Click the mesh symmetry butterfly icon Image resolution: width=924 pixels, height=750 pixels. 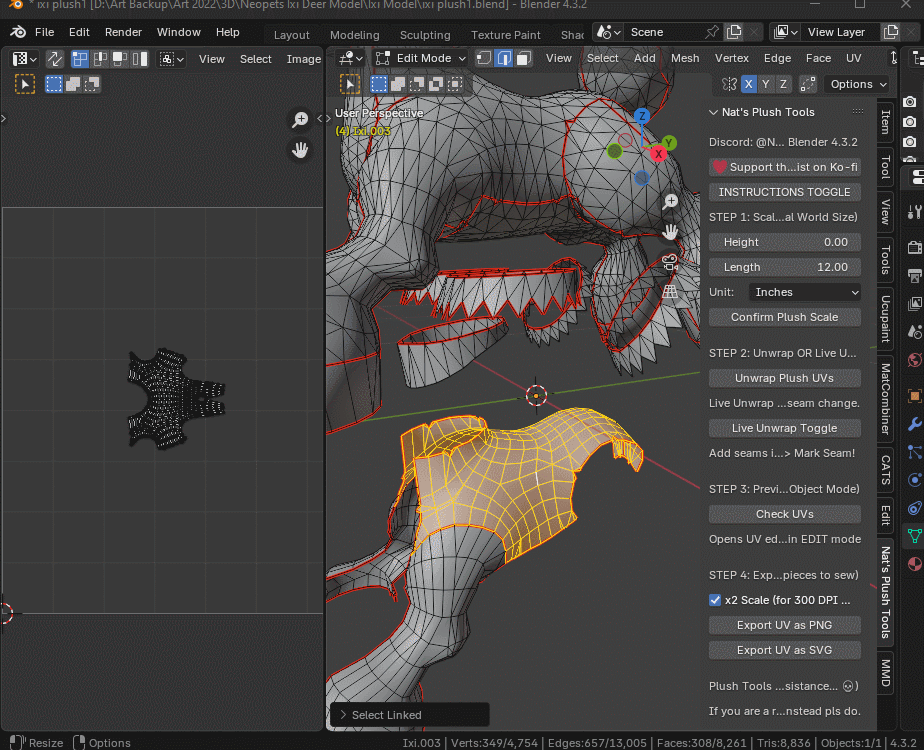tap(730, 84)
